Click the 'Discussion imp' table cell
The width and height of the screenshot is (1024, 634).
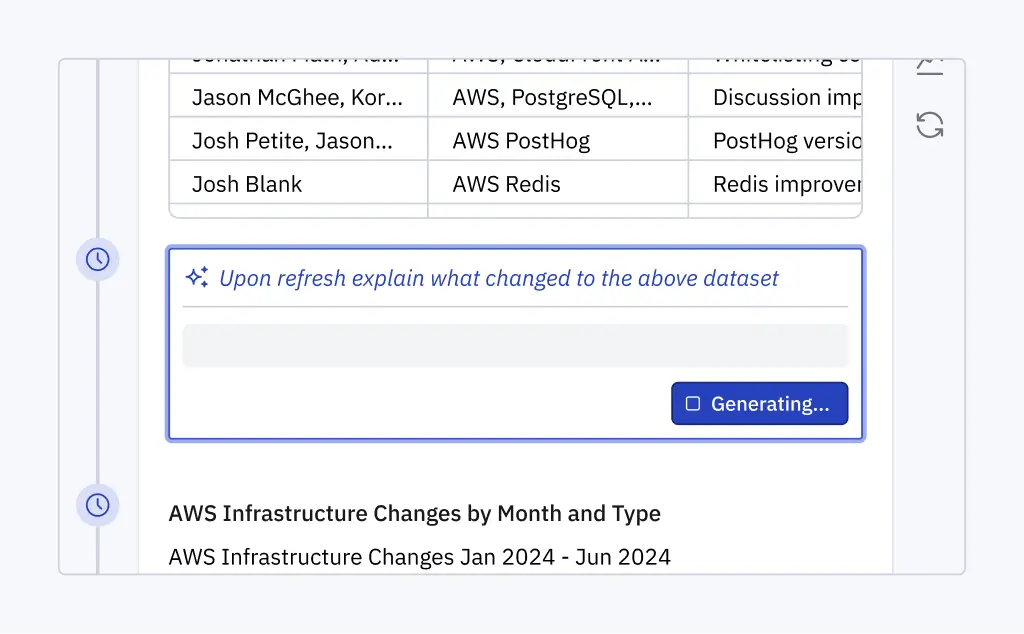775,98
